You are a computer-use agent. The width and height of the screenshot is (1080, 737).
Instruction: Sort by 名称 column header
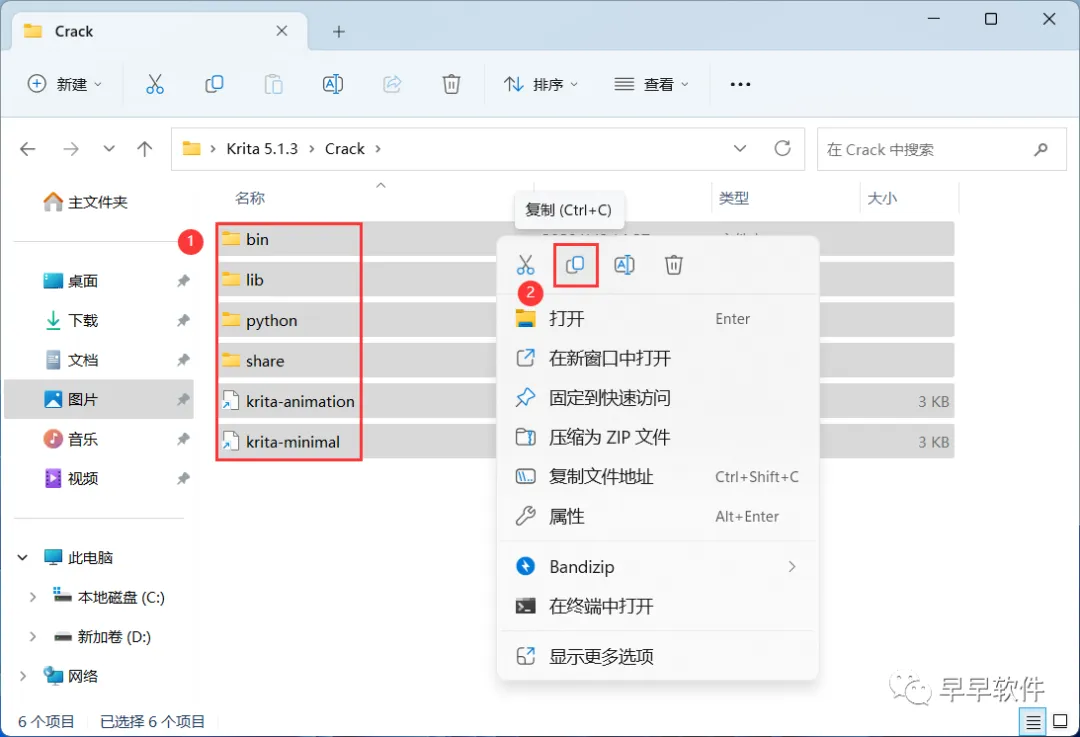(249, 198)
